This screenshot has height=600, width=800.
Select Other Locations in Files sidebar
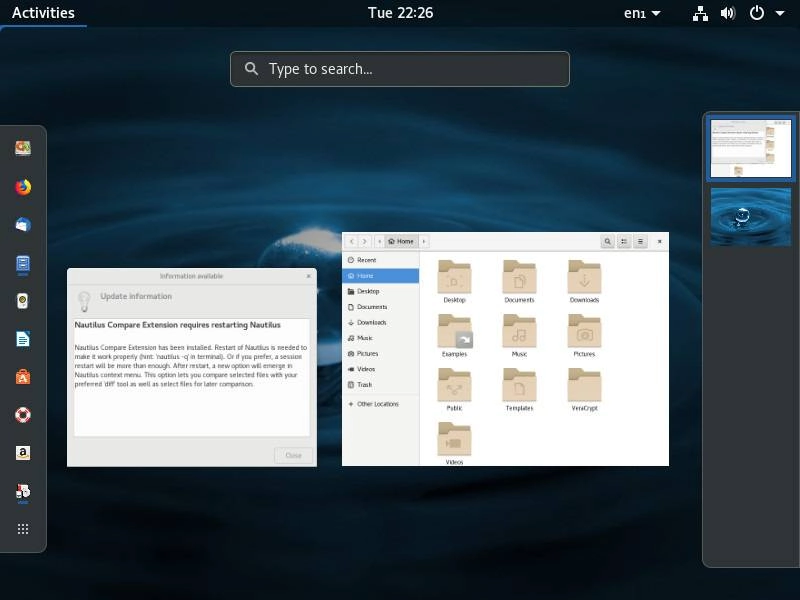click(x=381, y=404)
